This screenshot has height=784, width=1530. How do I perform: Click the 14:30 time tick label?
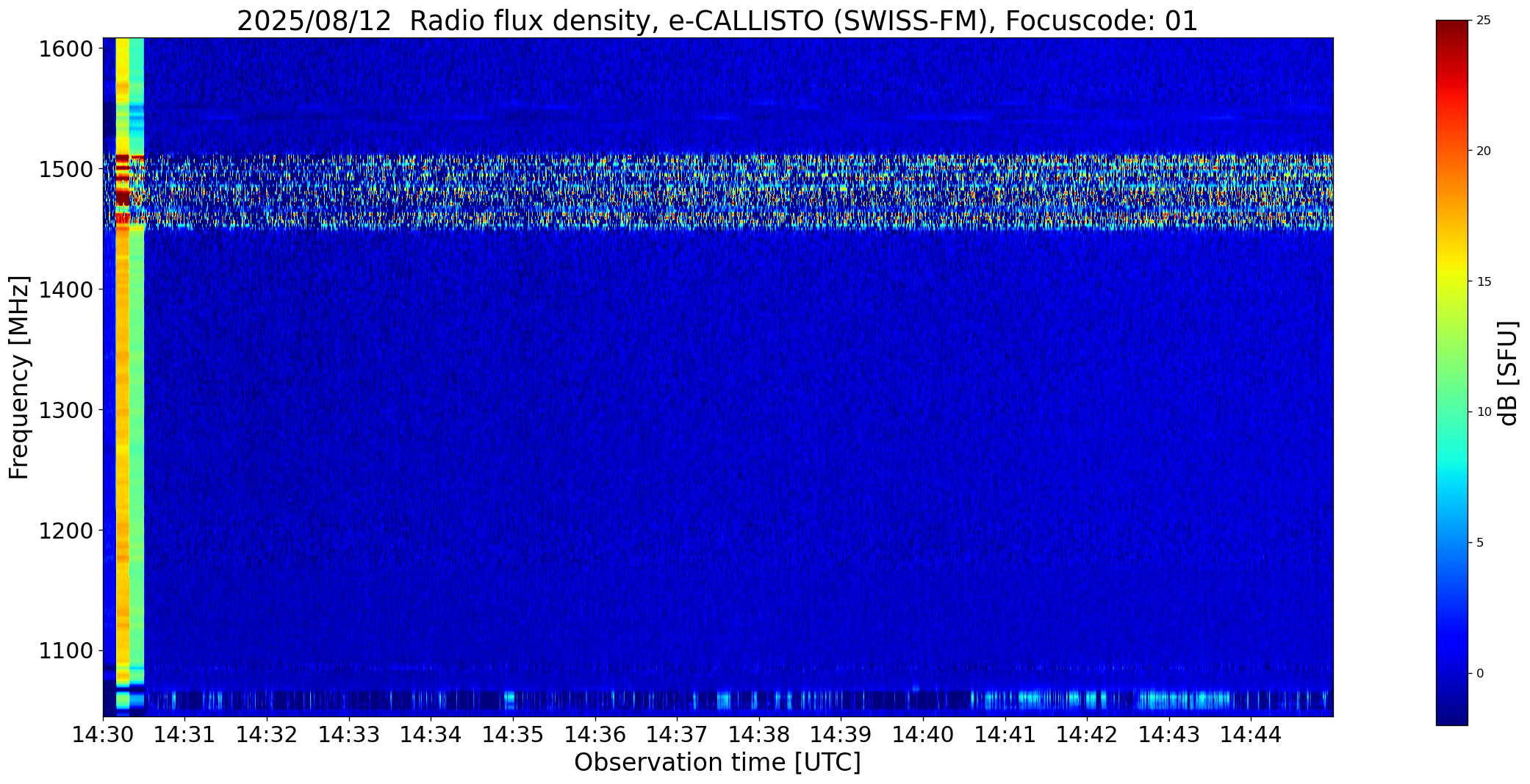pyautogui.click(x=103, y=734)
